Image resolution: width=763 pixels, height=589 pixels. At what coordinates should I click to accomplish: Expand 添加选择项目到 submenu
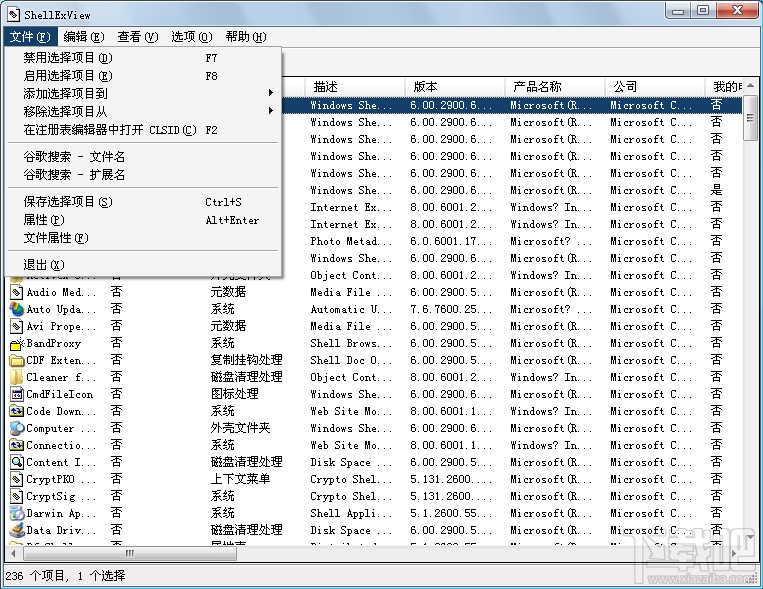pyautogui.click(x=143, y=93)
